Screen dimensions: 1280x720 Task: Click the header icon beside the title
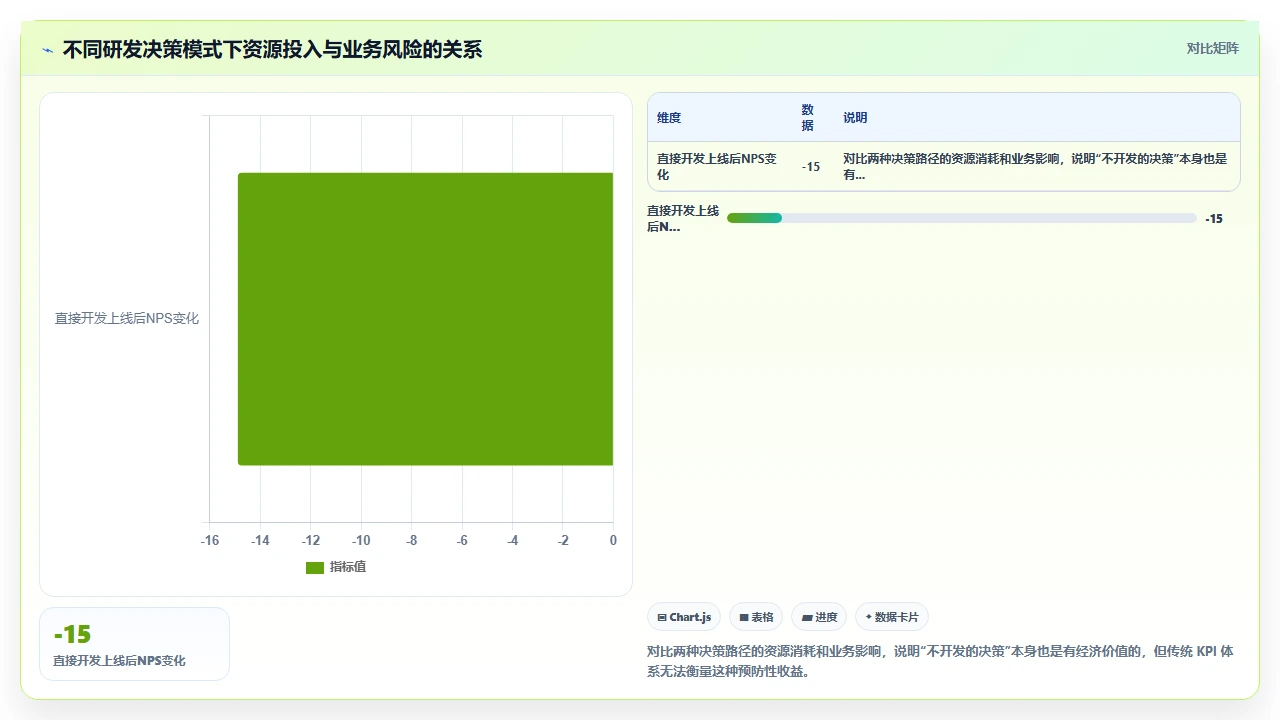[x=47, y=50]
